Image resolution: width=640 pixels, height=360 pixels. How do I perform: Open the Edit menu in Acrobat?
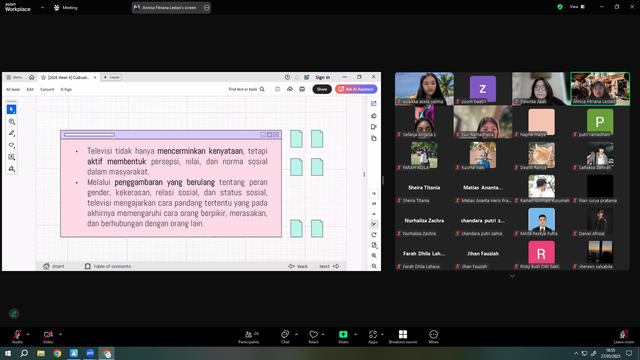pyautogui.click(x=30, y=89)
